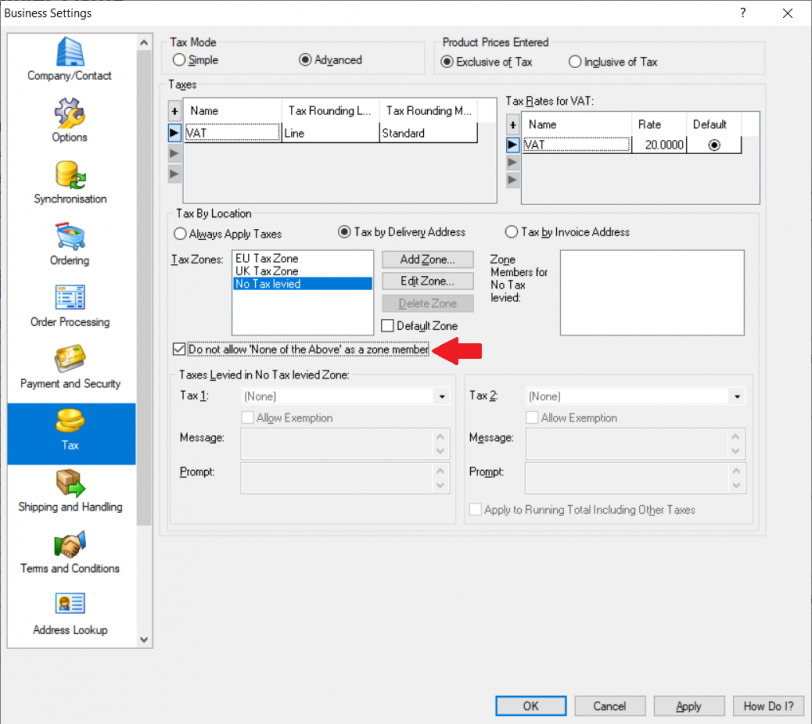812x724 pixels.
Task: Untick 'None of the Above' zone member checkbox
Action: click(180, 349)
